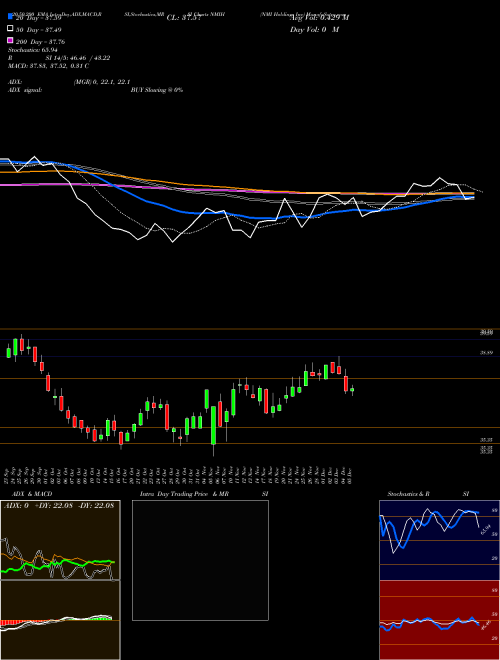Click the 'Stochastics: 63.94' reading

33,50
